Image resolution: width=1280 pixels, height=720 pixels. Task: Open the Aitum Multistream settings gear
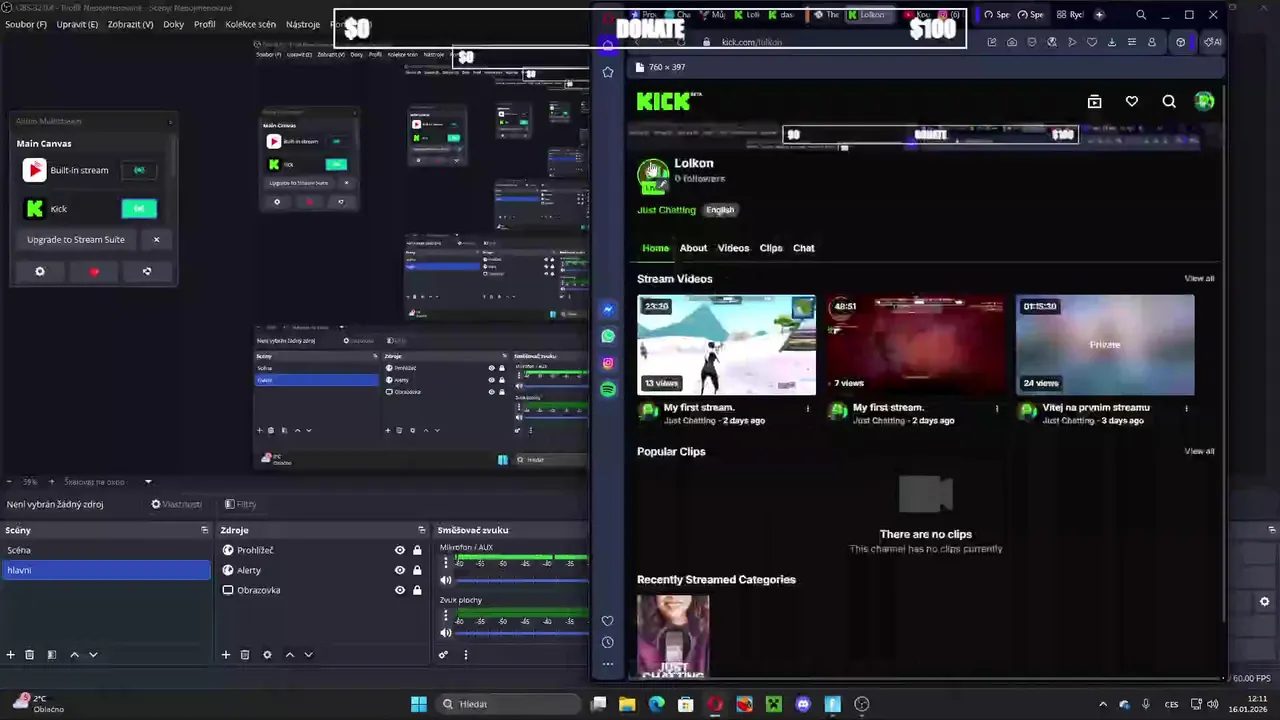40,271
